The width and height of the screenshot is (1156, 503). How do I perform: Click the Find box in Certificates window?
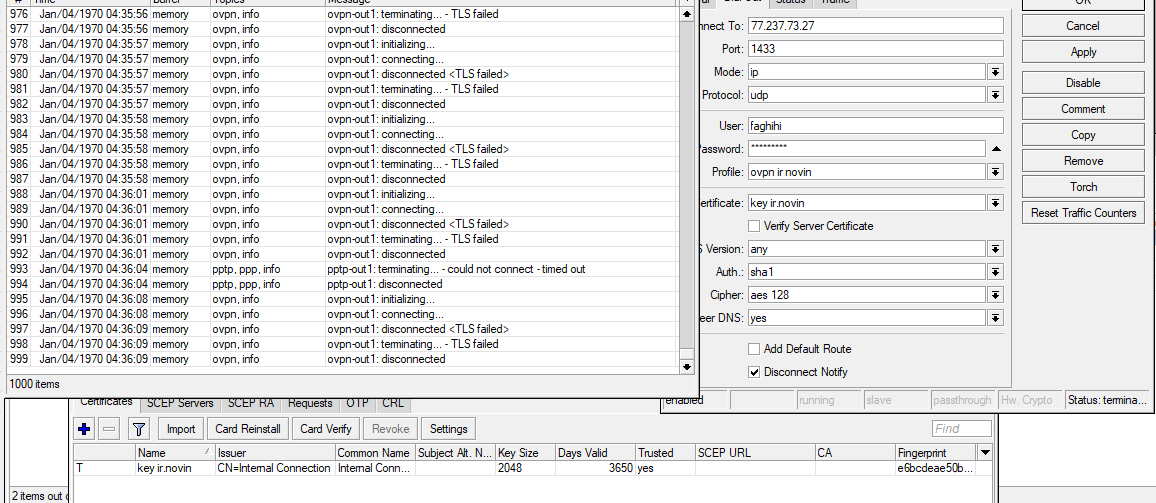[962, 429]
